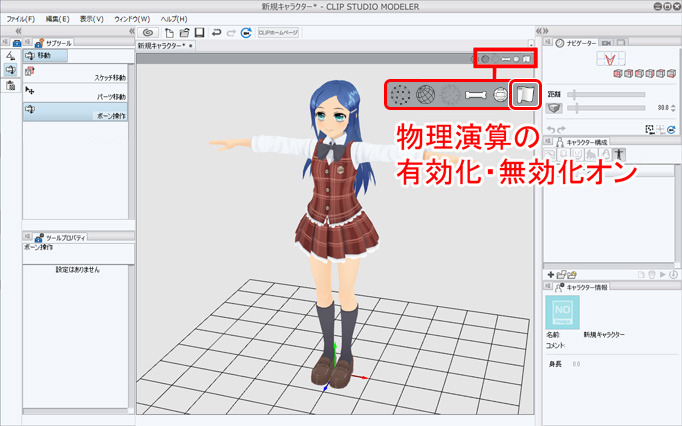Viewport: 682px width, 426px height.
Task: Open the 編集(E) menu
Action: [57, 19]
